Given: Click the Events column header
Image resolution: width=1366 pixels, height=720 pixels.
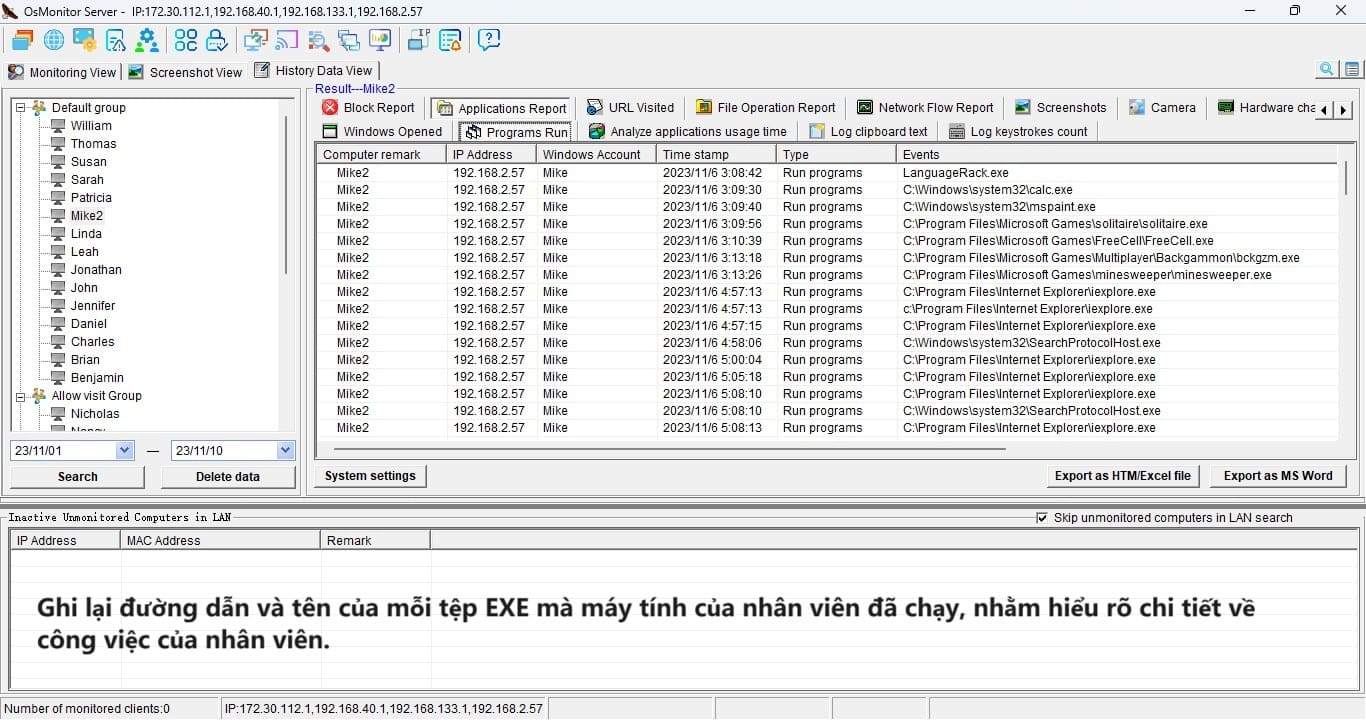Looking at the screenshot, I should (x=1116, y=155).
